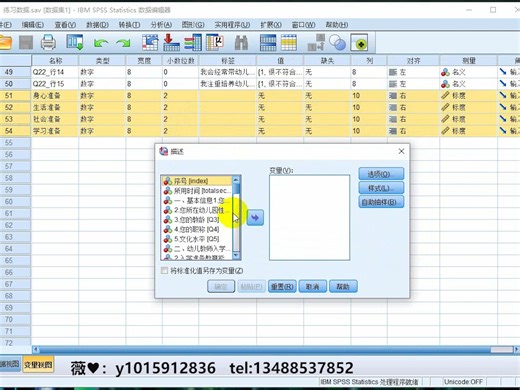The width and height of the screenshot is (520, 390).
Task: Click the alignment icon in row 50
Action: click(393, 84)
